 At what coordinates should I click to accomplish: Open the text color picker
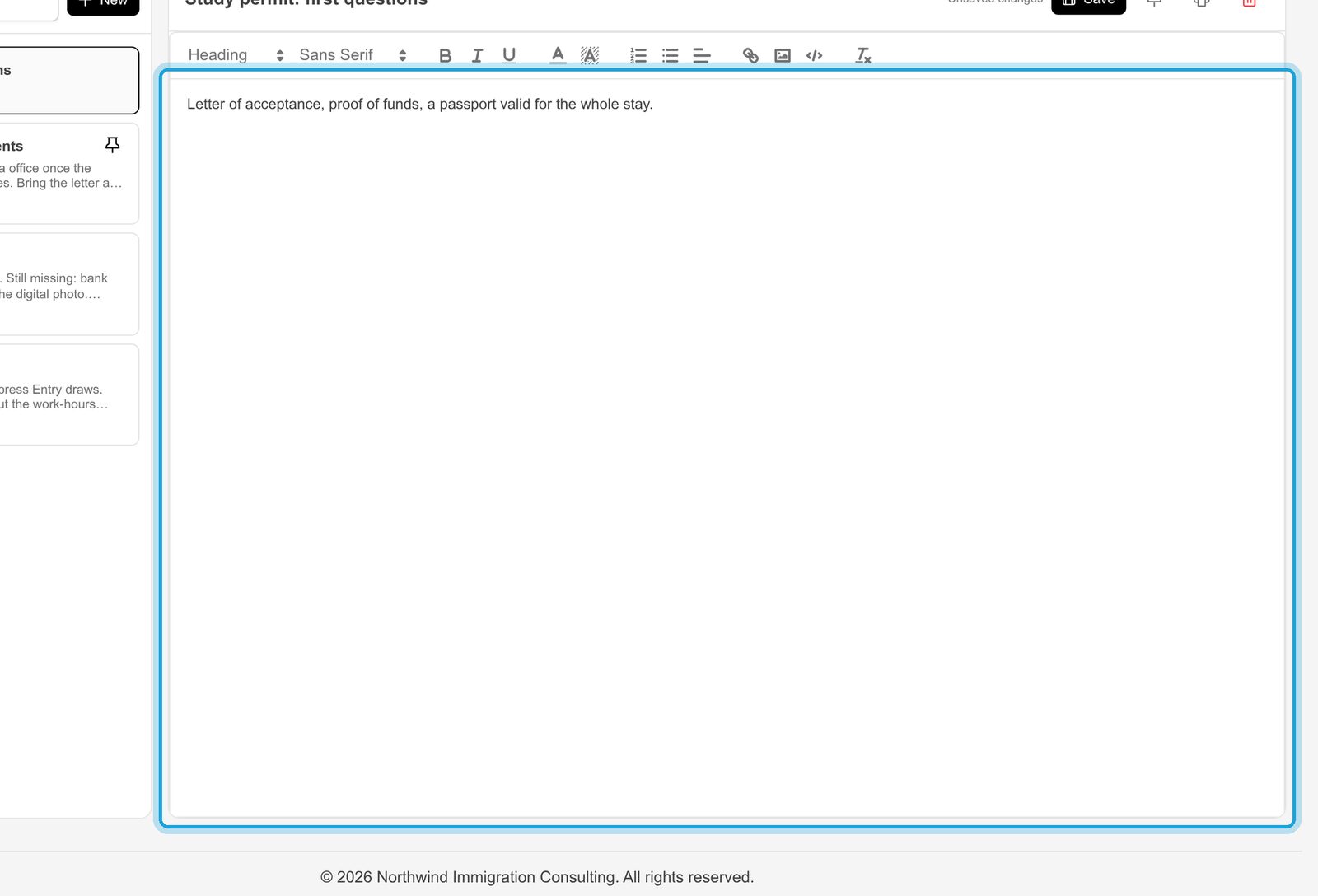558,55
